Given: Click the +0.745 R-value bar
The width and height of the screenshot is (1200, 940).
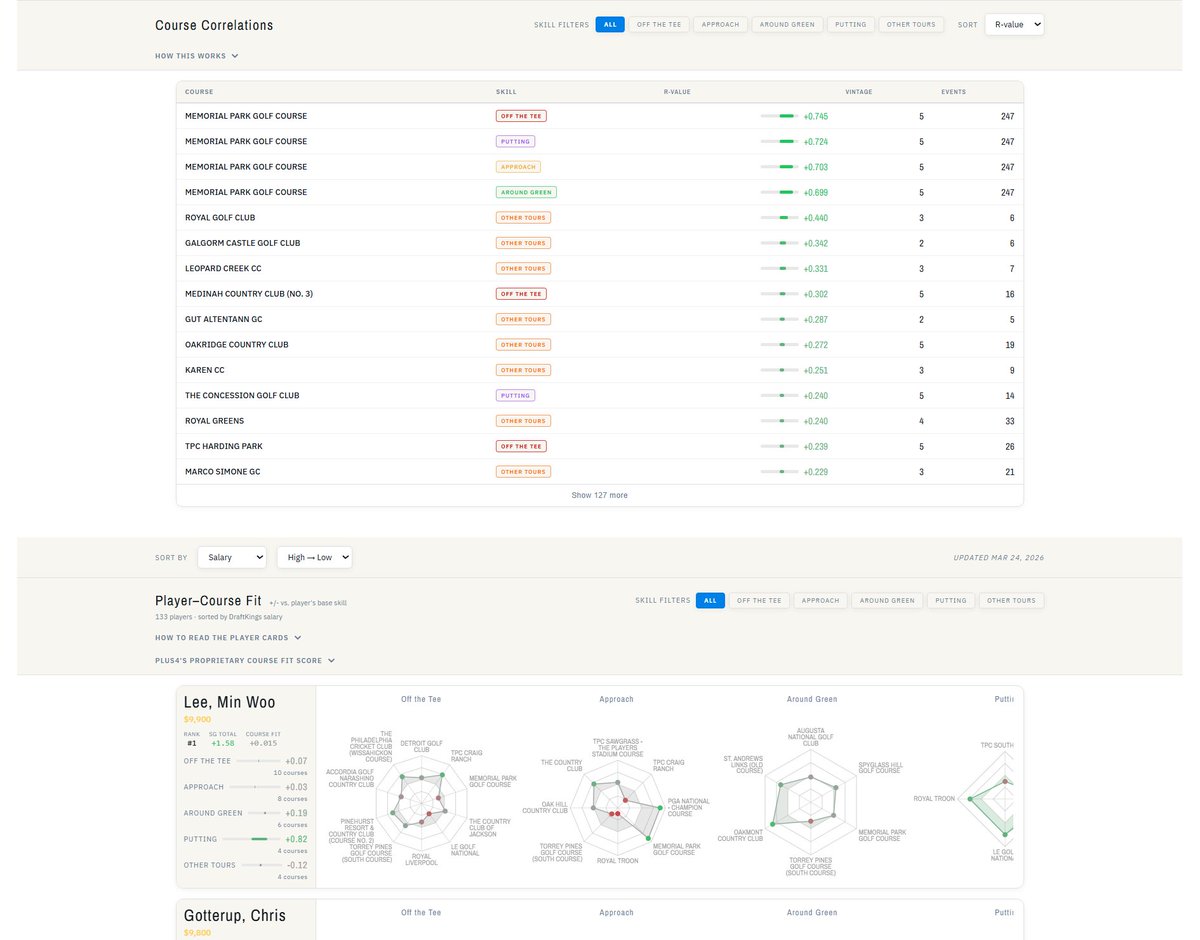Looking at the screenshot, I should pyautogui.click(x=780, y=116).
